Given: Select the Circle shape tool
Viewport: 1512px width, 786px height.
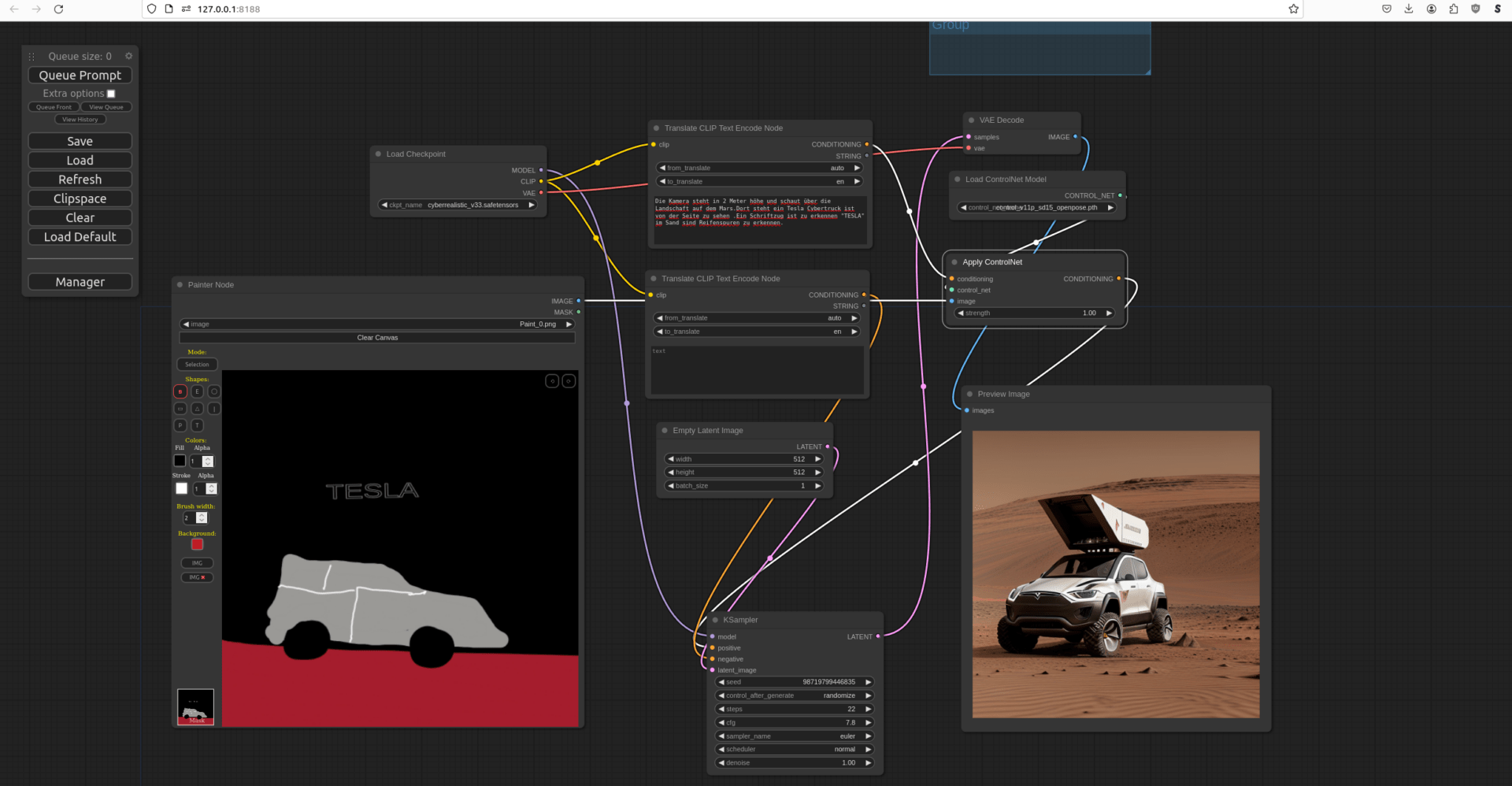Looking at the screenshot, I should pos(214,391).
